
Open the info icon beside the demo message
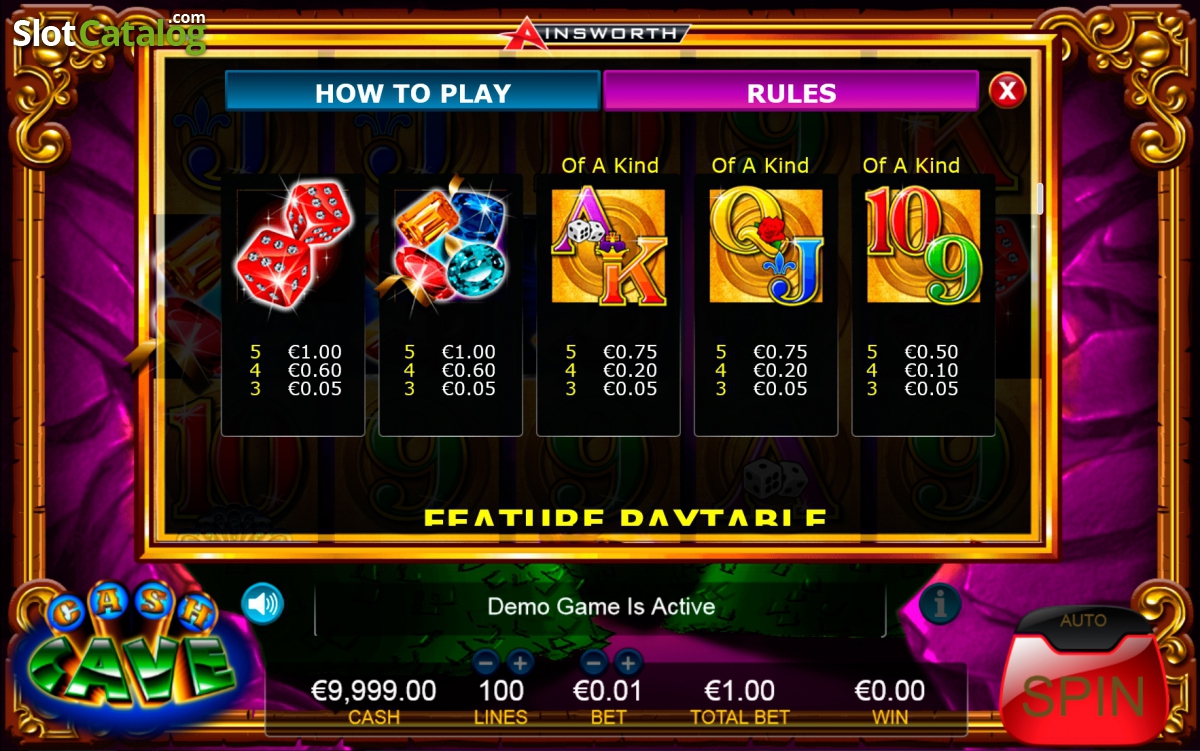pos(939,603)
